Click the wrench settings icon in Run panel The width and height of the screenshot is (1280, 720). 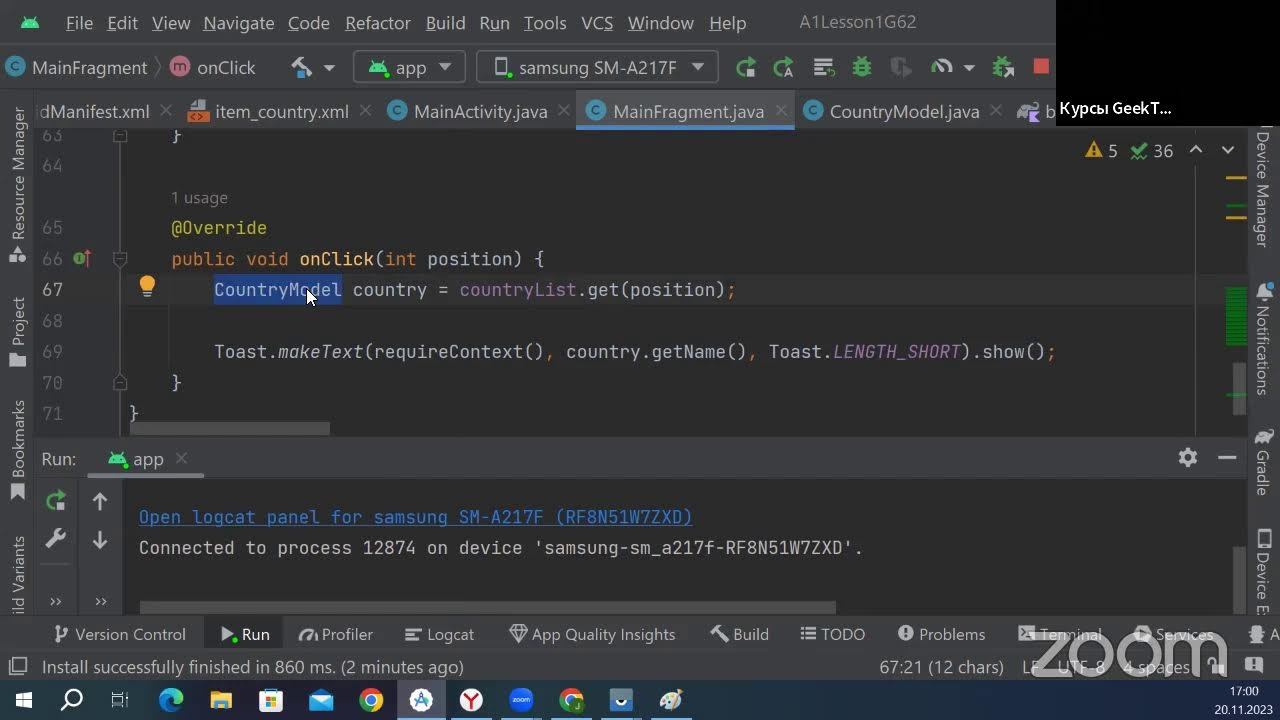tap(56, 539)
